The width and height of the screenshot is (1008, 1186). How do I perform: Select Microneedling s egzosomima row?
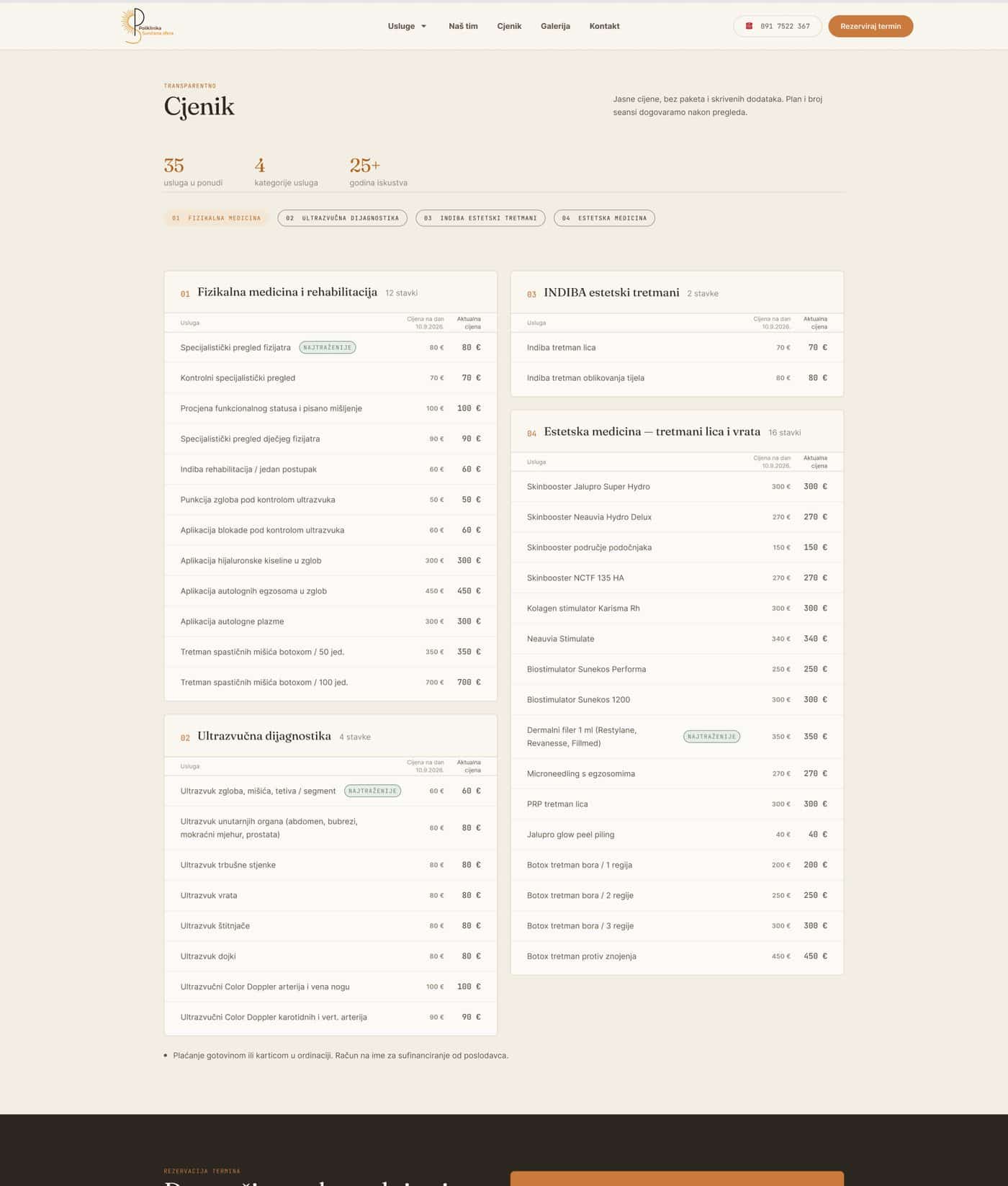click(677, 773)
